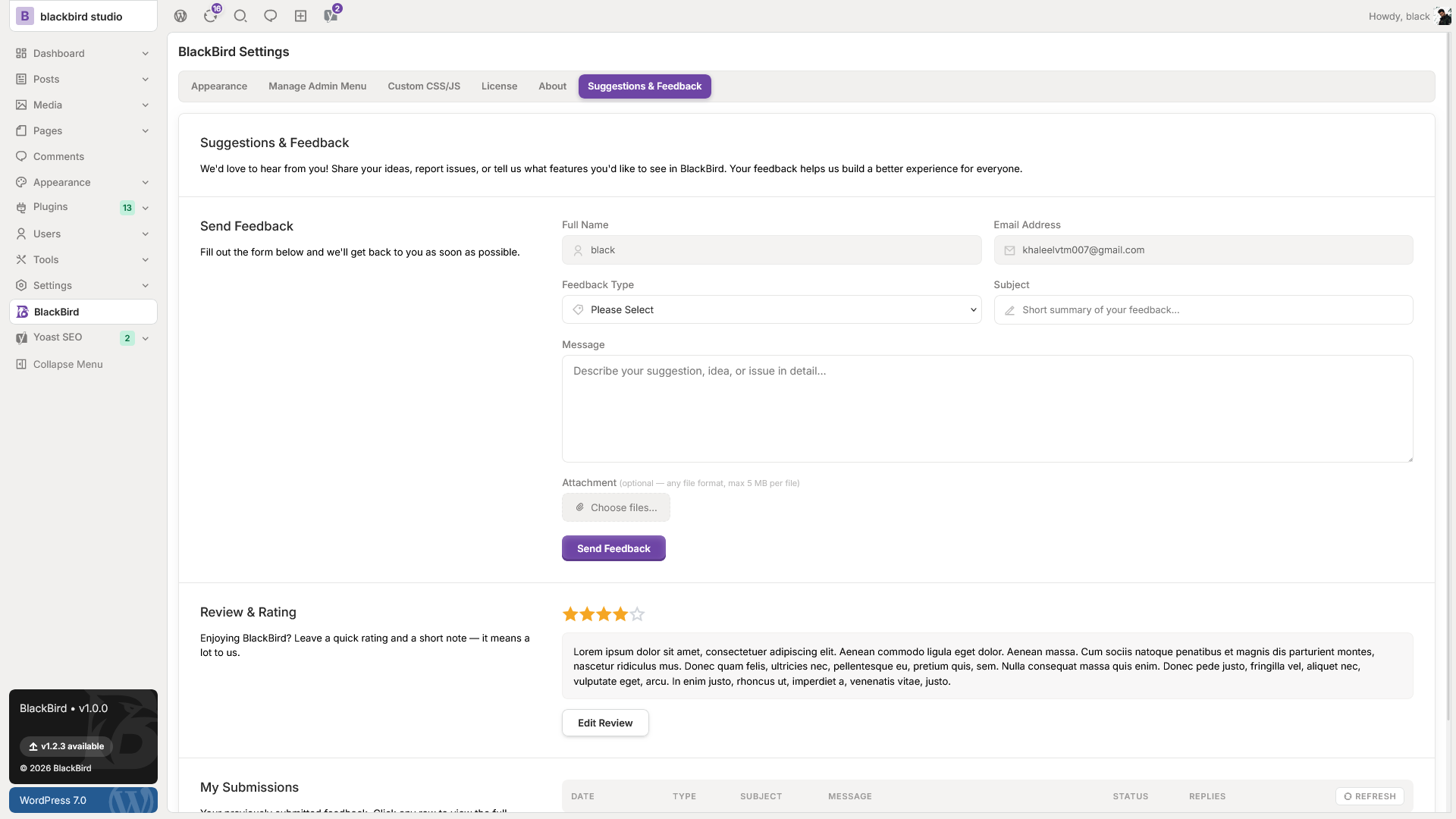Set rating to five stars

(637, 614)
